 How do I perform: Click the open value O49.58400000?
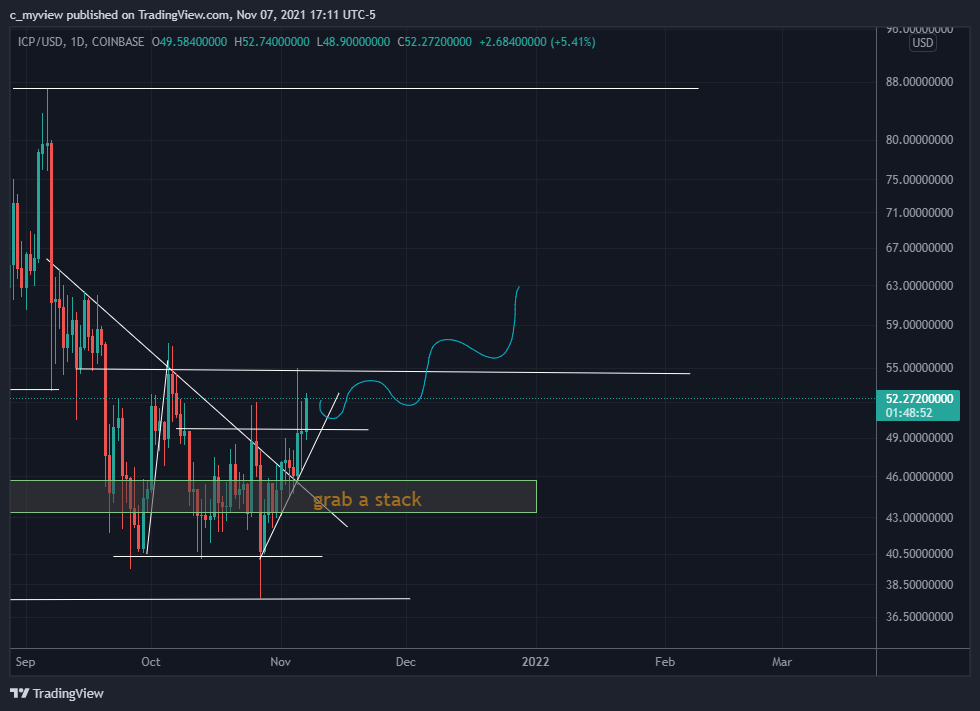pos(189,42)
